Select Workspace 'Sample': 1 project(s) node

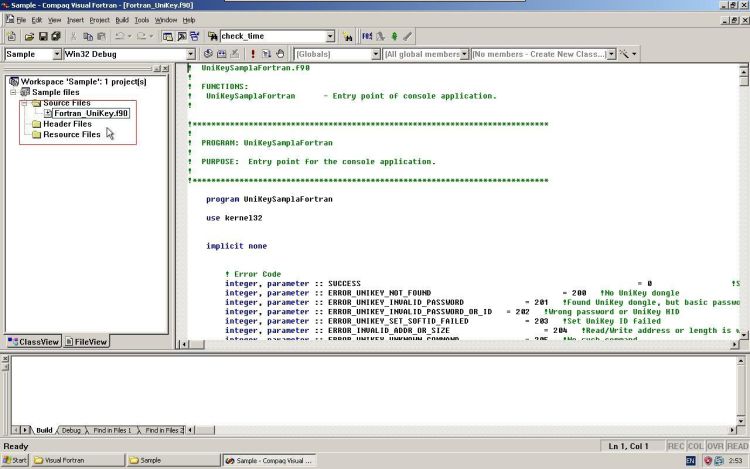tap(83, 82)
